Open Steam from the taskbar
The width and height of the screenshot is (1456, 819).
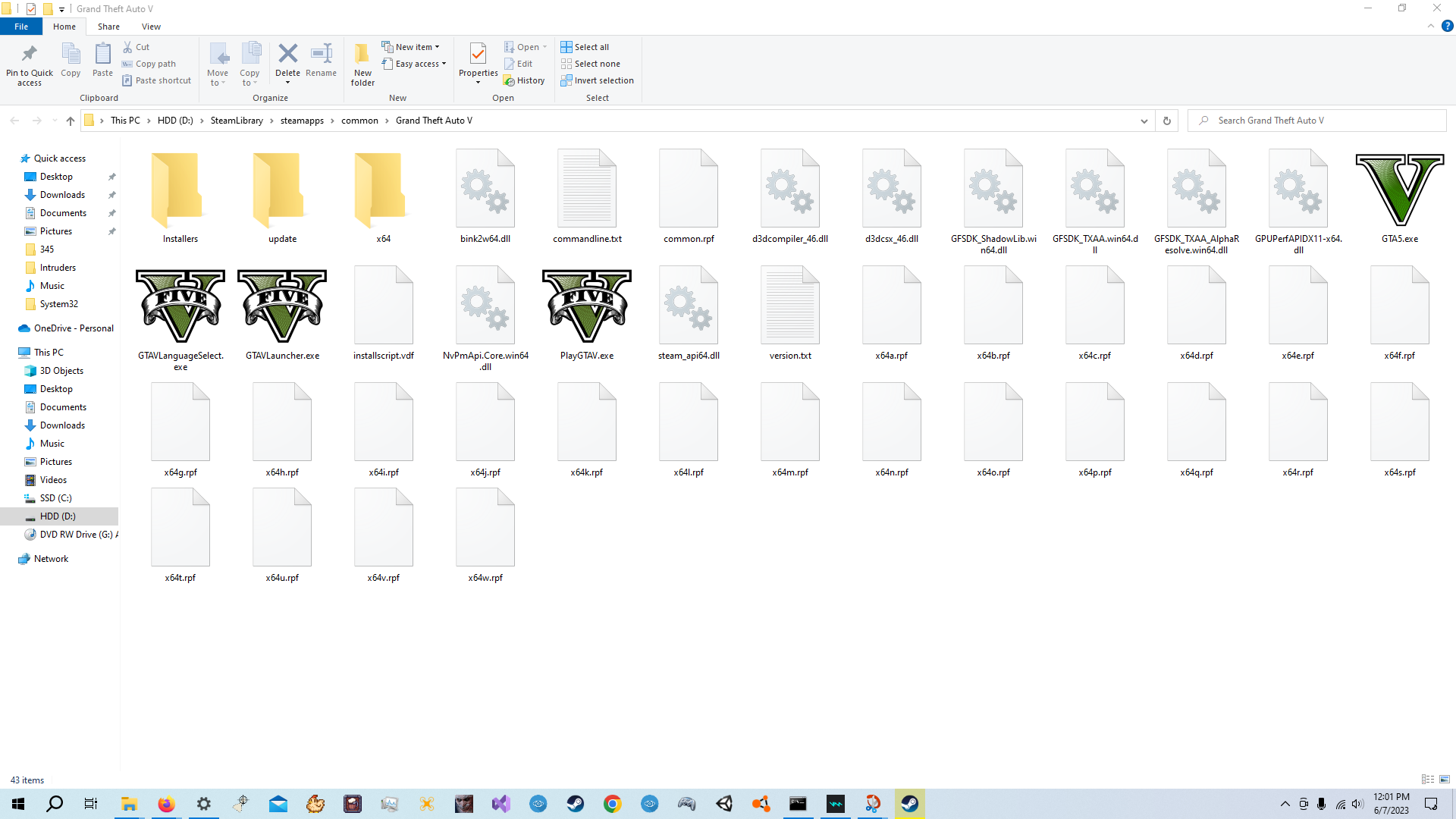point(576,804)
